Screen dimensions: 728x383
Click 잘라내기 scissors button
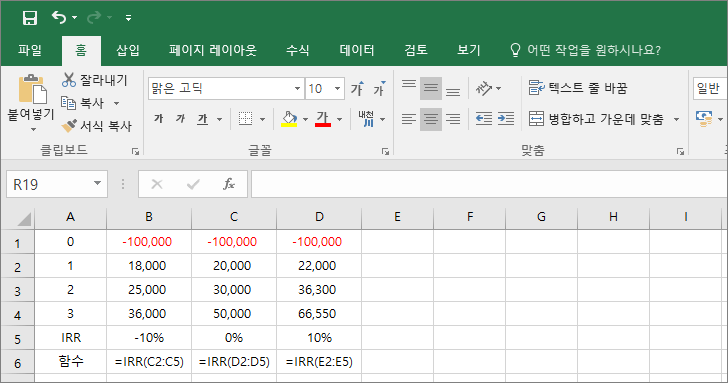click(x=94, y=80)
